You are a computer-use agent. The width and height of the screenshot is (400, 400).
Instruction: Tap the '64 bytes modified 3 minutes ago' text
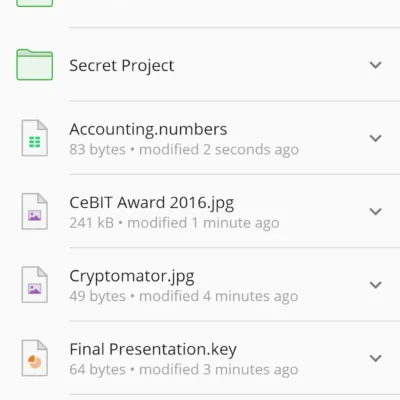tap(184, 370)
